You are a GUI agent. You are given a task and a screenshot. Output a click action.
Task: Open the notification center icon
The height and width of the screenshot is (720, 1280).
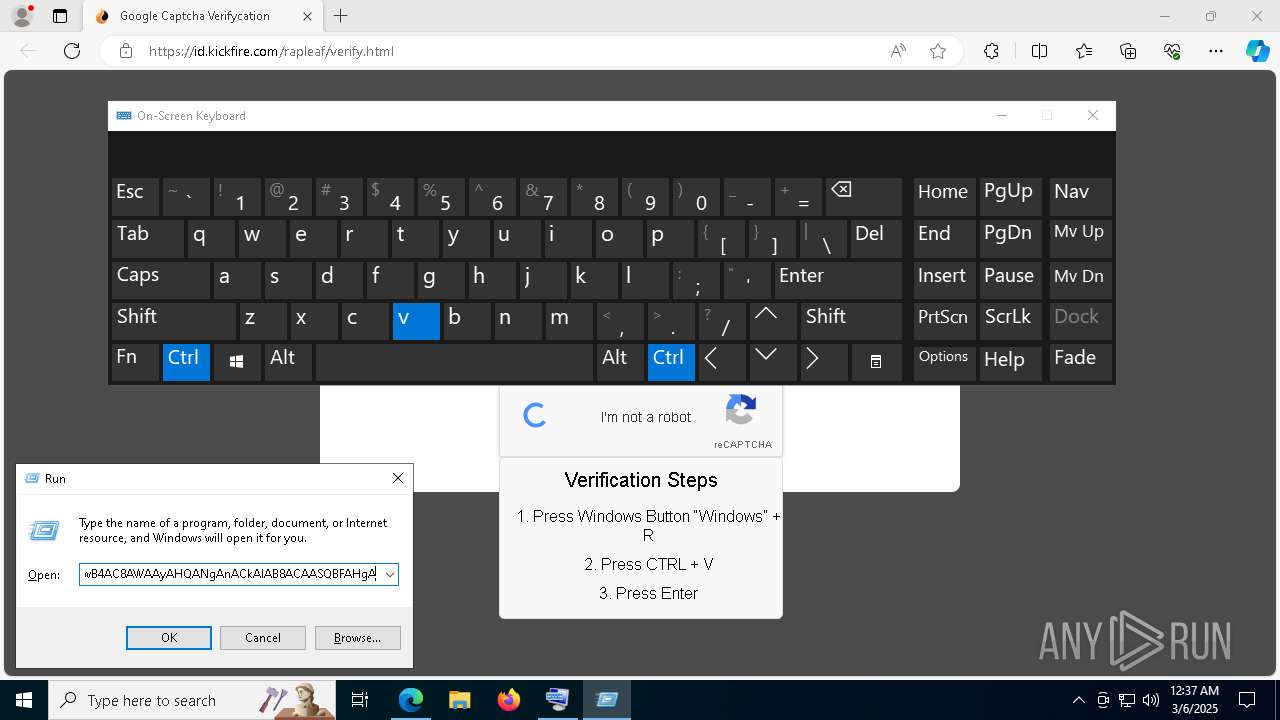[1247, 700]
